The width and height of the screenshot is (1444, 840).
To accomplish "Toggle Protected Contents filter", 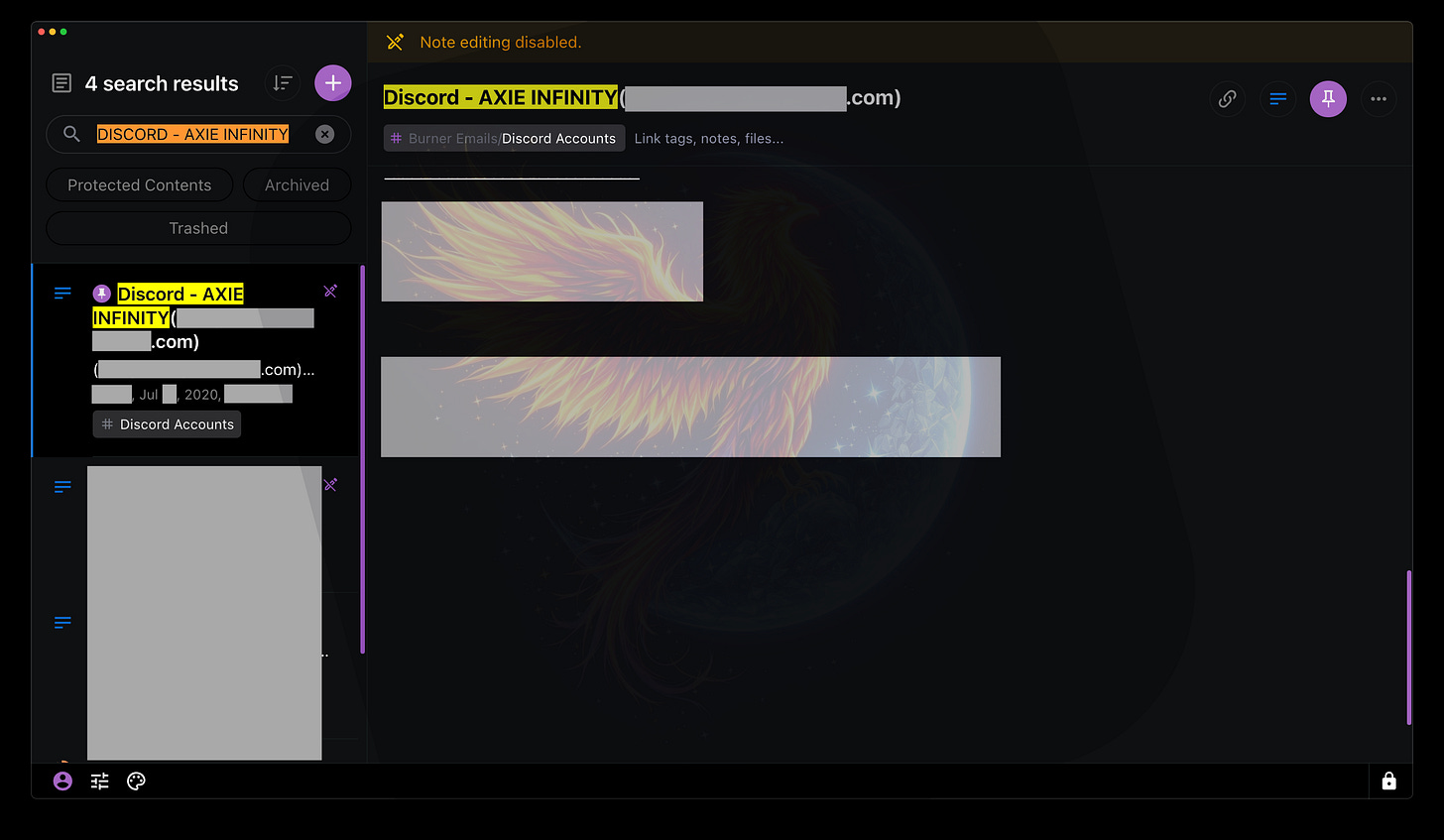I will pyautogui.click(x=140, y=185).
